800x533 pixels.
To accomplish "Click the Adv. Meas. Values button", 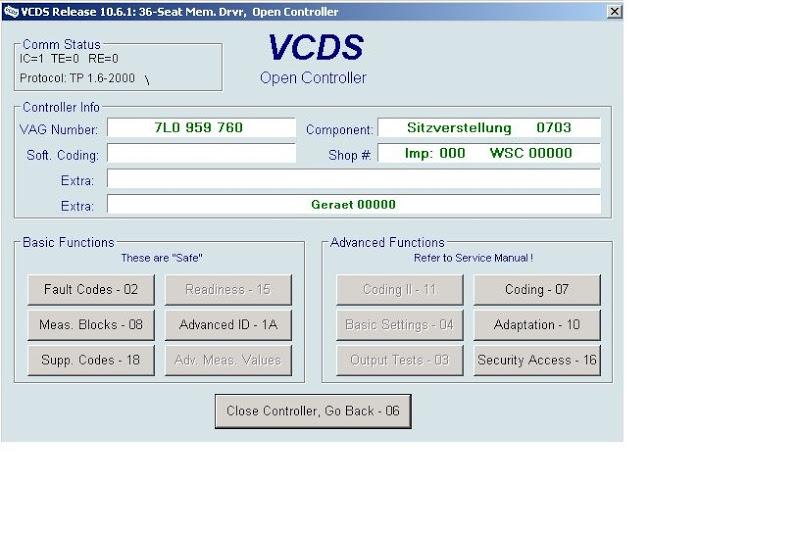I will coord(228,360).
